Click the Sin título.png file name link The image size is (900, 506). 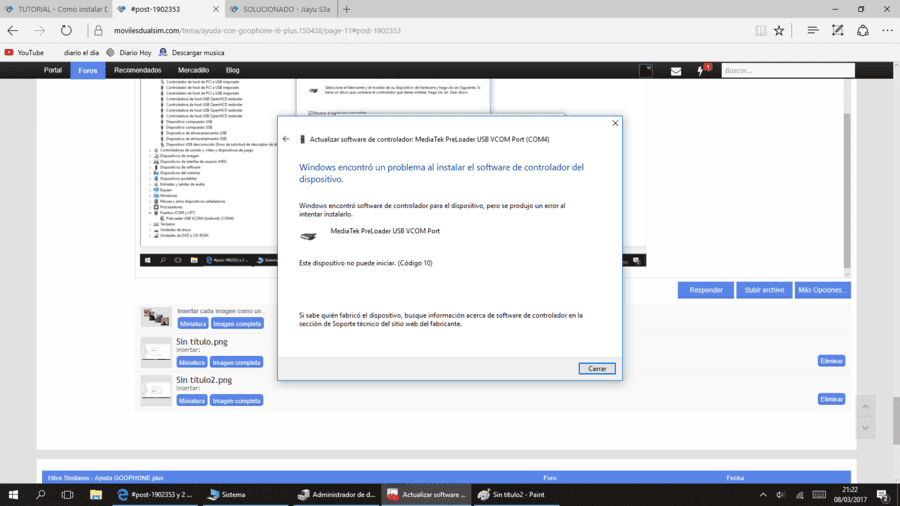tap(202, 341)
